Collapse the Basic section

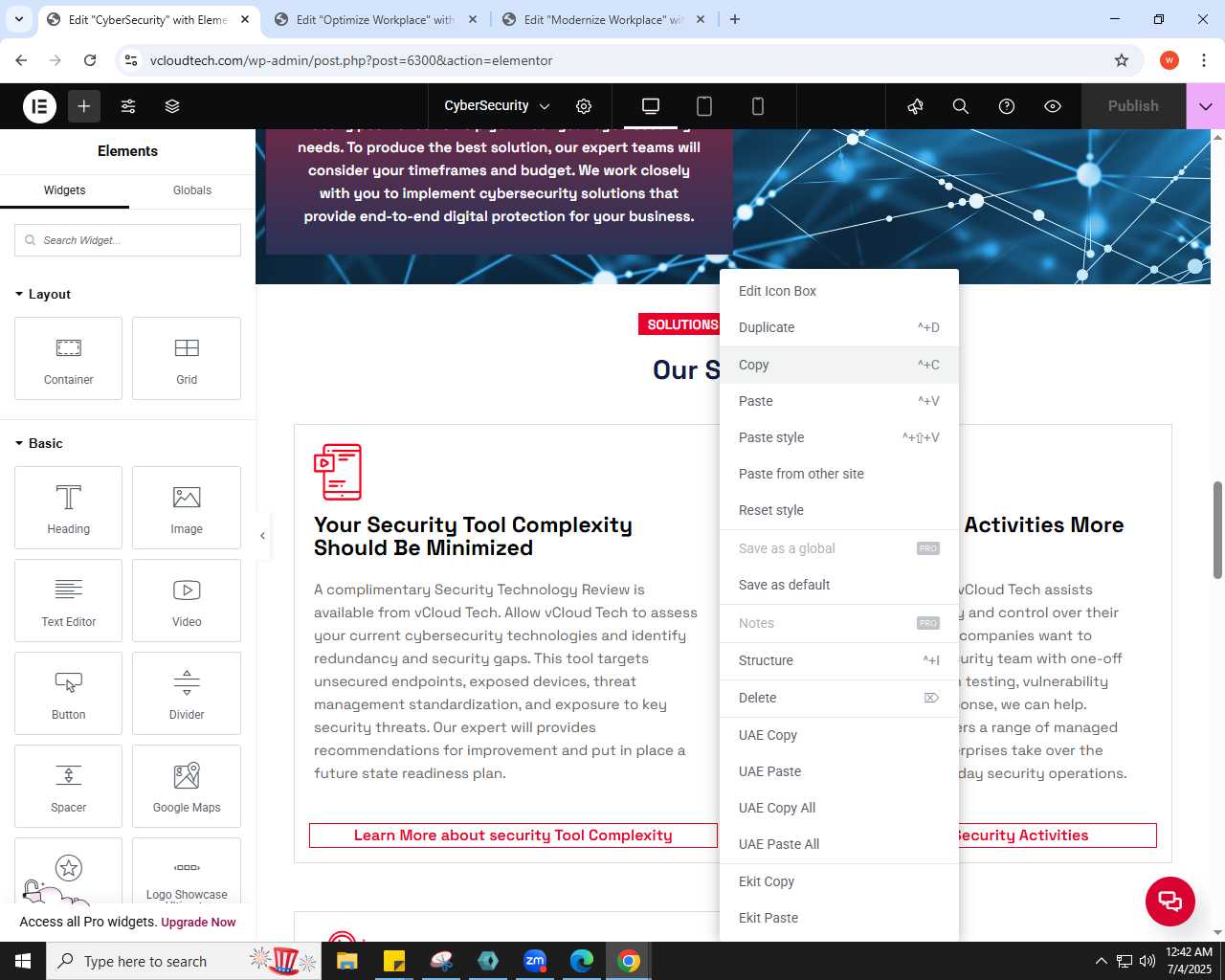pos(39,443)
